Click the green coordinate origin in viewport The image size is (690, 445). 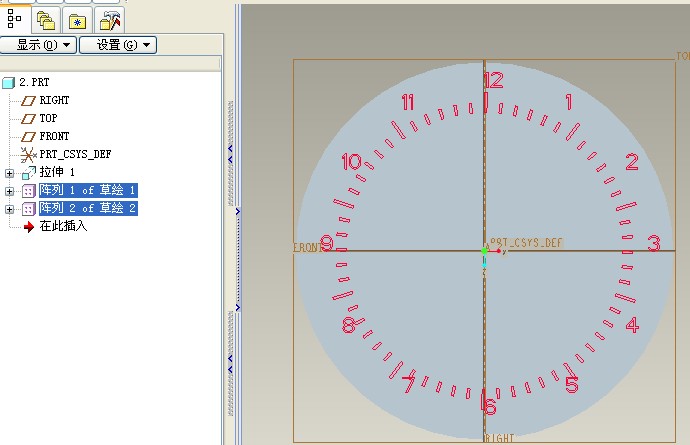484,251
